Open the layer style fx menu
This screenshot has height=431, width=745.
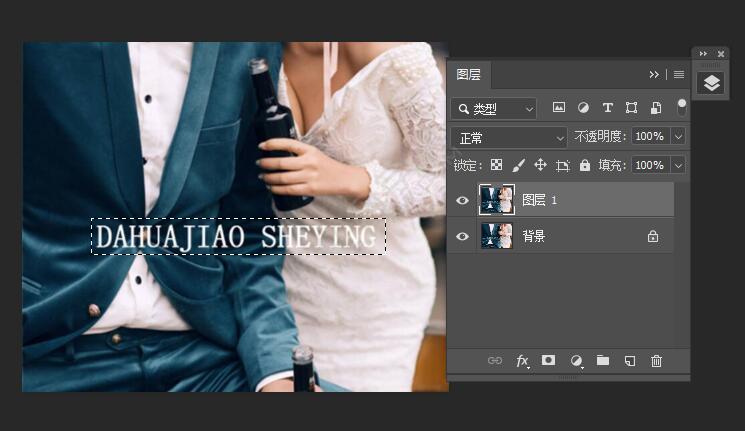click(522, 360)
